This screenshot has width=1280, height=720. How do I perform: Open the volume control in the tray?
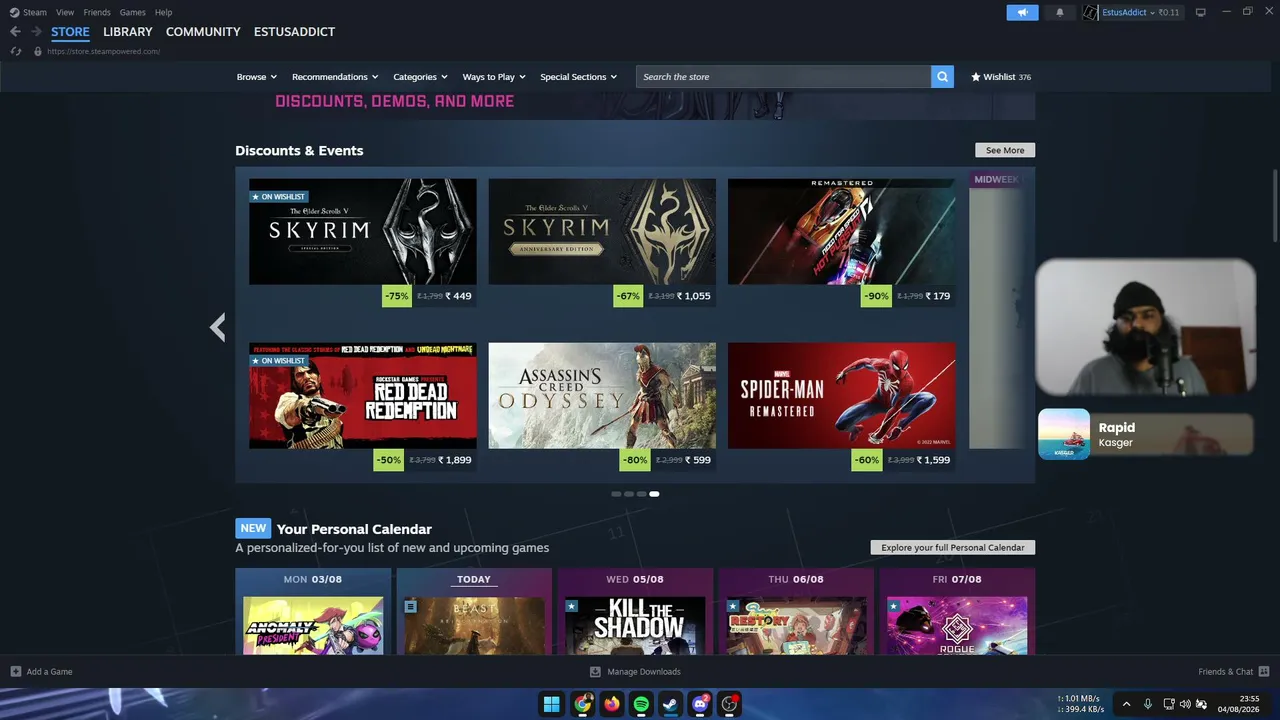click(1185, 704)
